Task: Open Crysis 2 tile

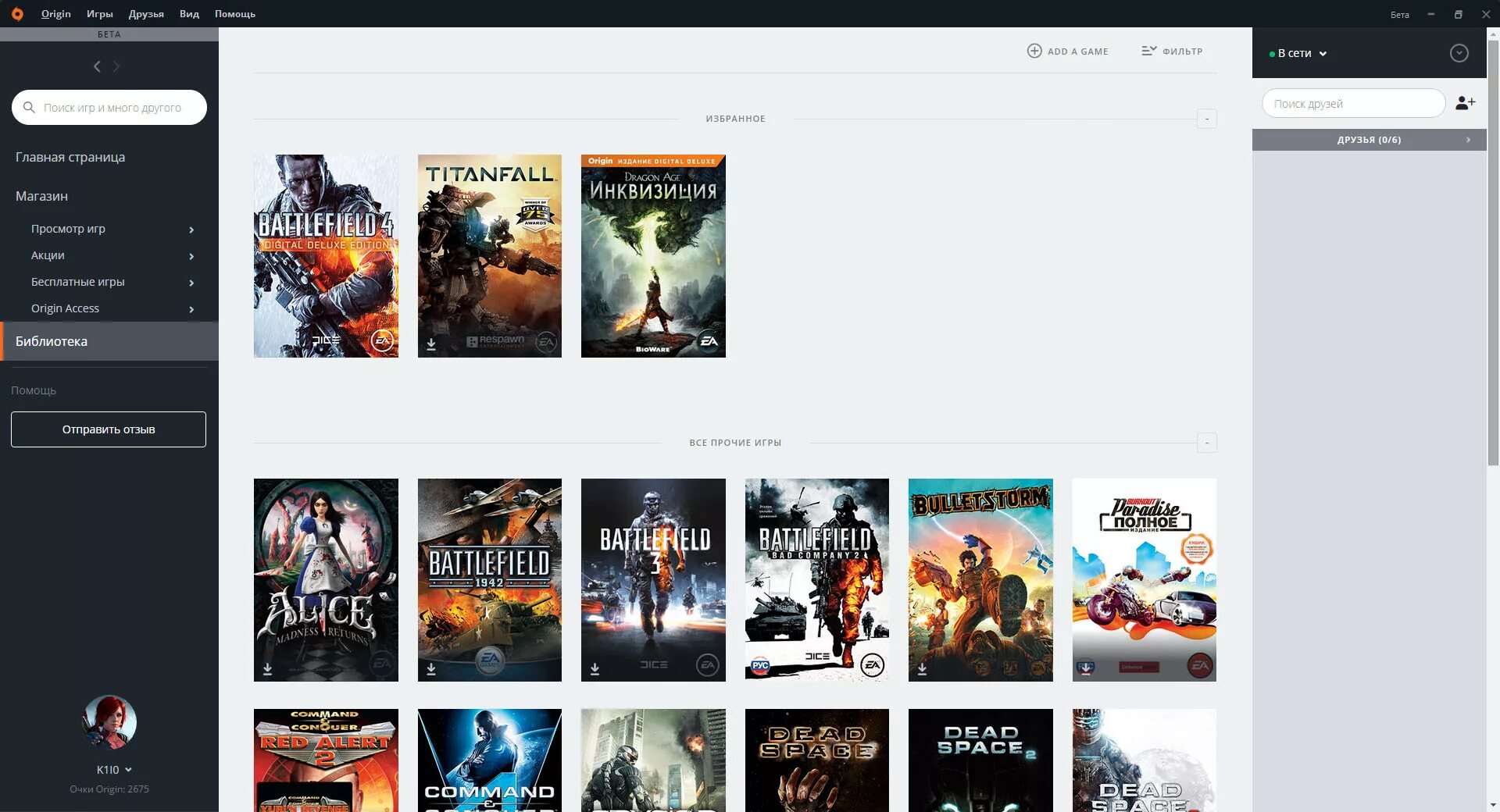Action: tap(653, 760)
